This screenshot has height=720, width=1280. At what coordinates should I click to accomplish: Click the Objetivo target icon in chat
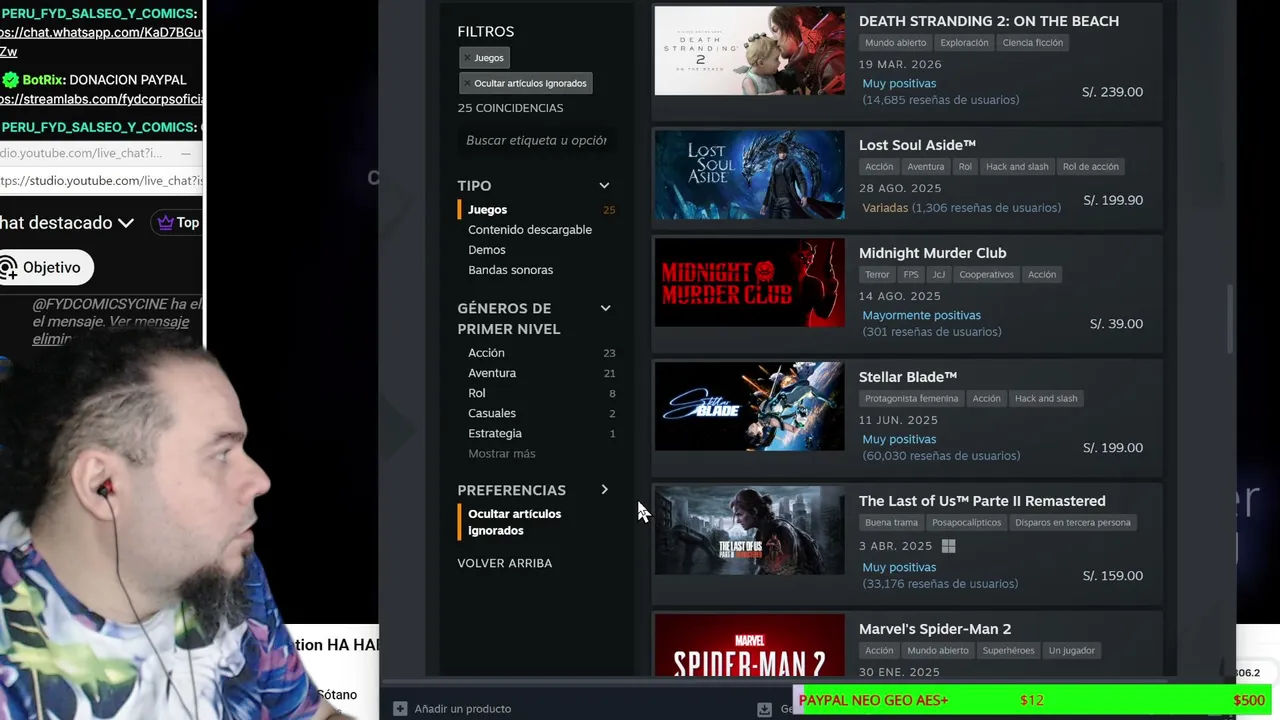click(8, 267)
